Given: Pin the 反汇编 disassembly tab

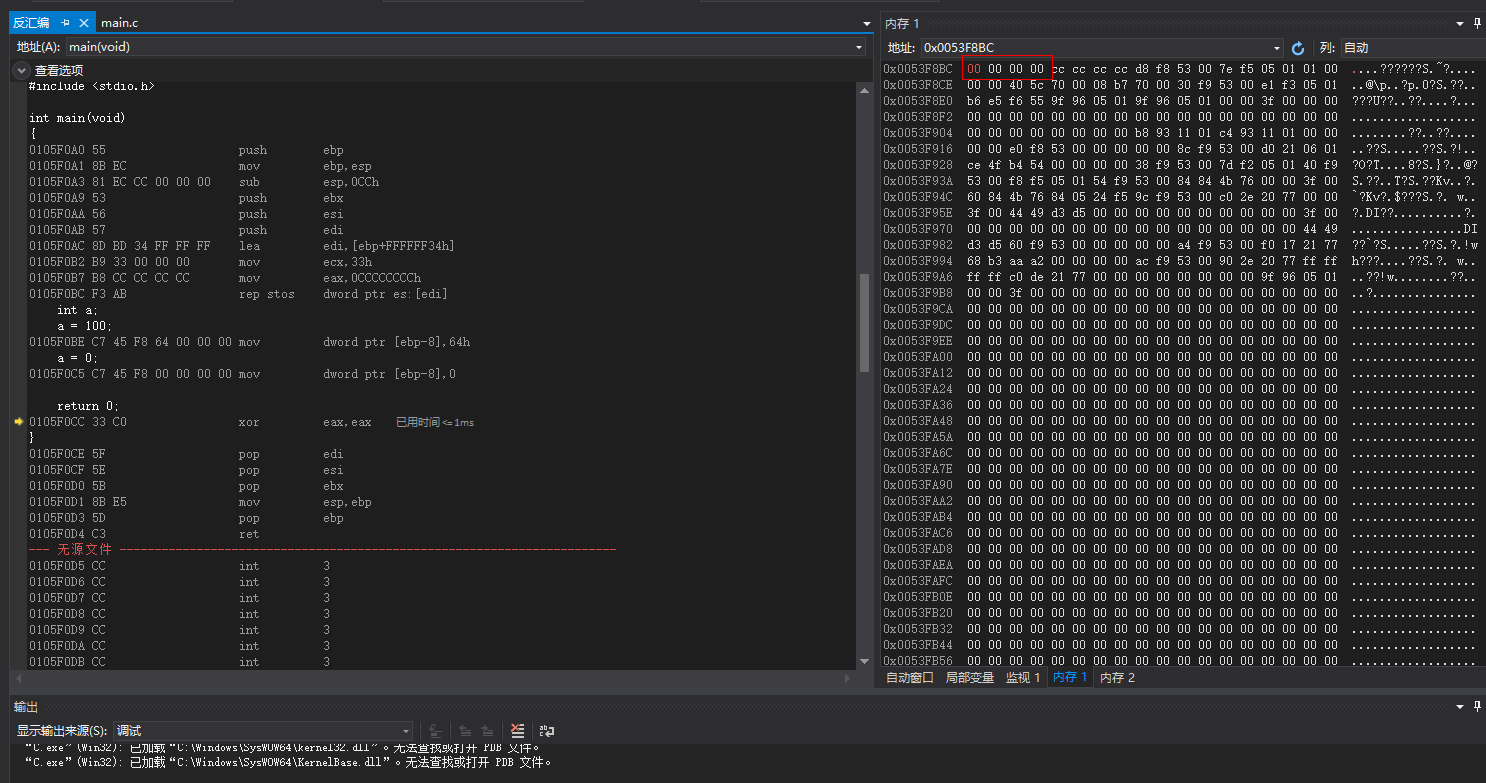Looking at the screenshot, I should point(66,22).
